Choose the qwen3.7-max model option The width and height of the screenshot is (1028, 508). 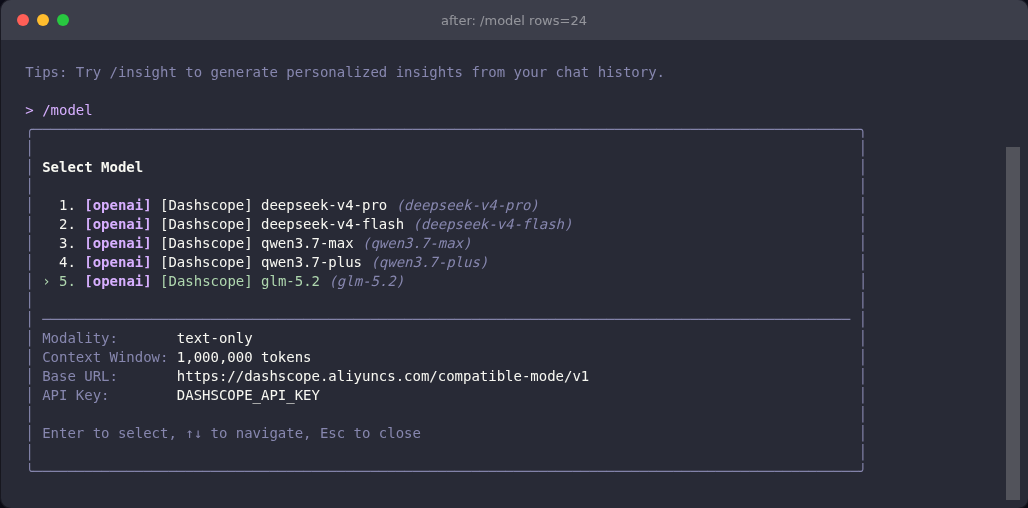point(265,243)
